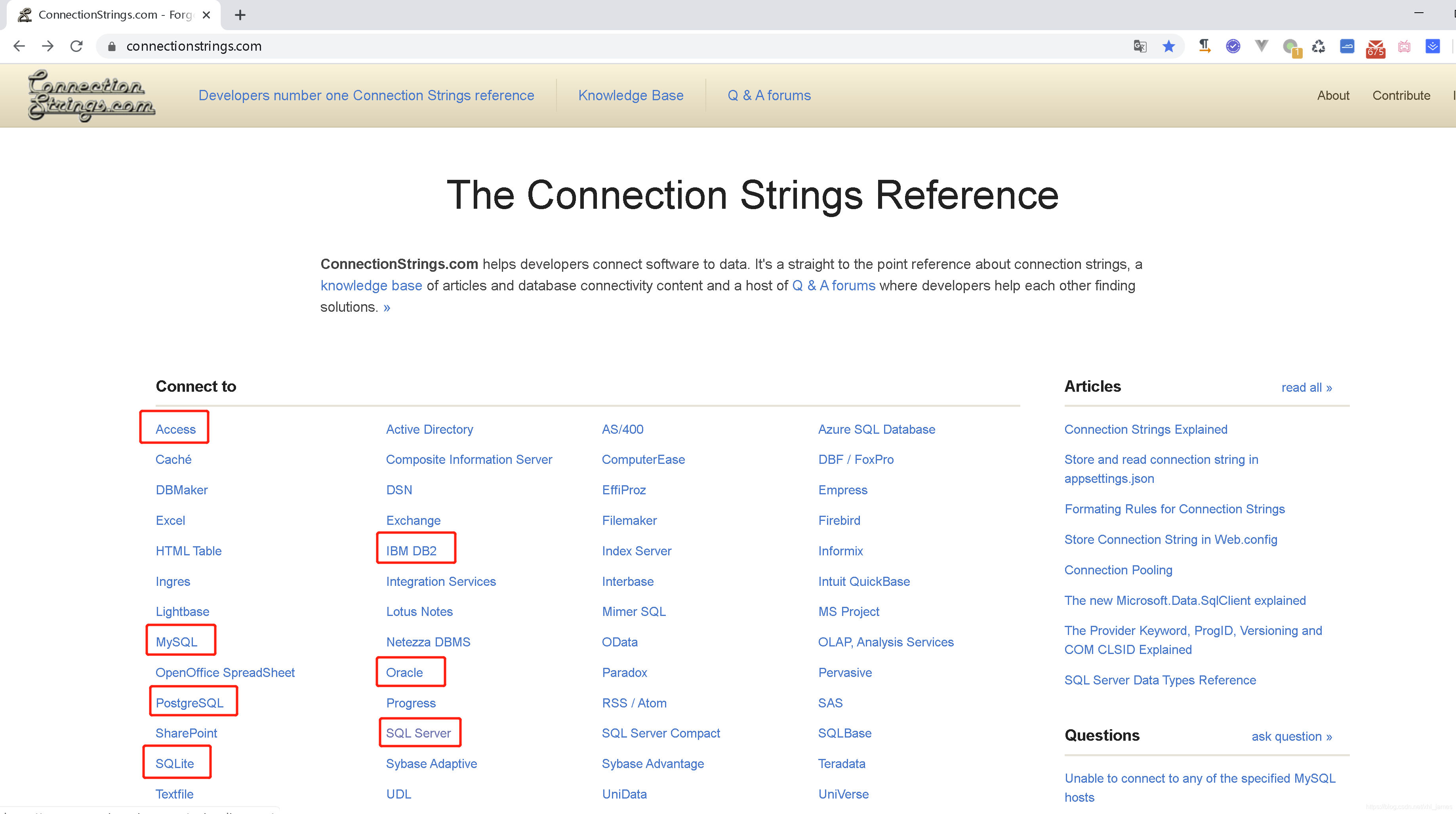Open Developers number one Connection Strings reference

[x=366, y=95]
